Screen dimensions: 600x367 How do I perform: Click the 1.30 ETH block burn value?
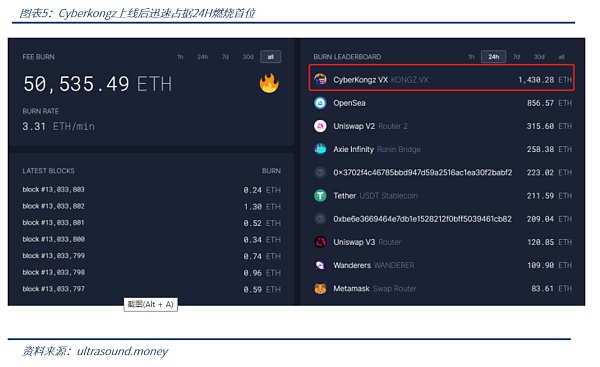coord(262,207)
